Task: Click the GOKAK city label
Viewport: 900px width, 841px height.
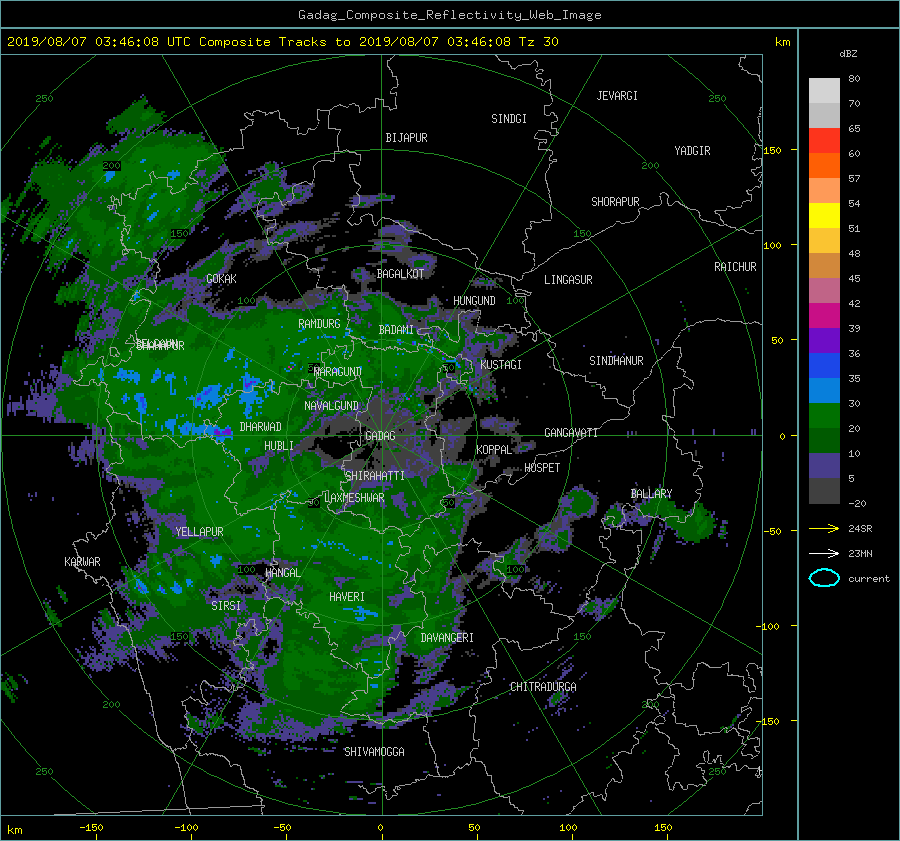Action: (x=221, y=279)
